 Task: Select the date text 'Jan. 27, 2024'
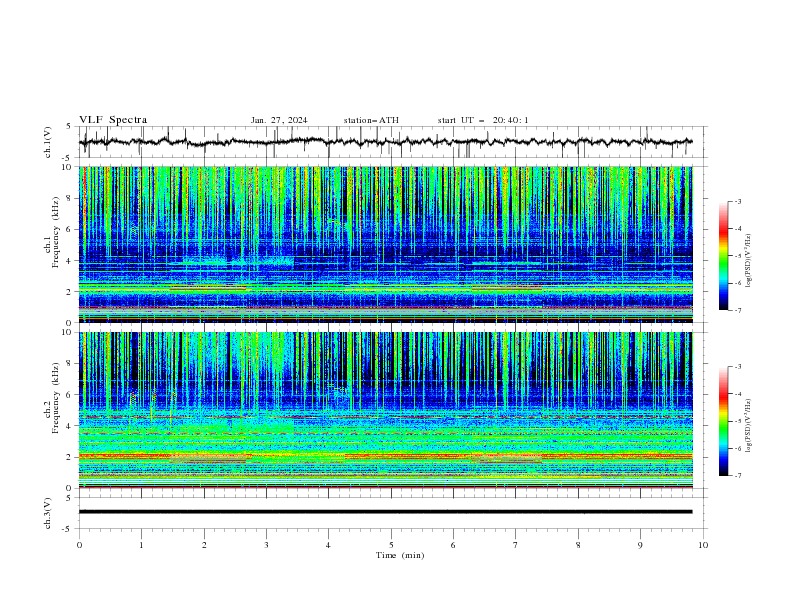279,120
